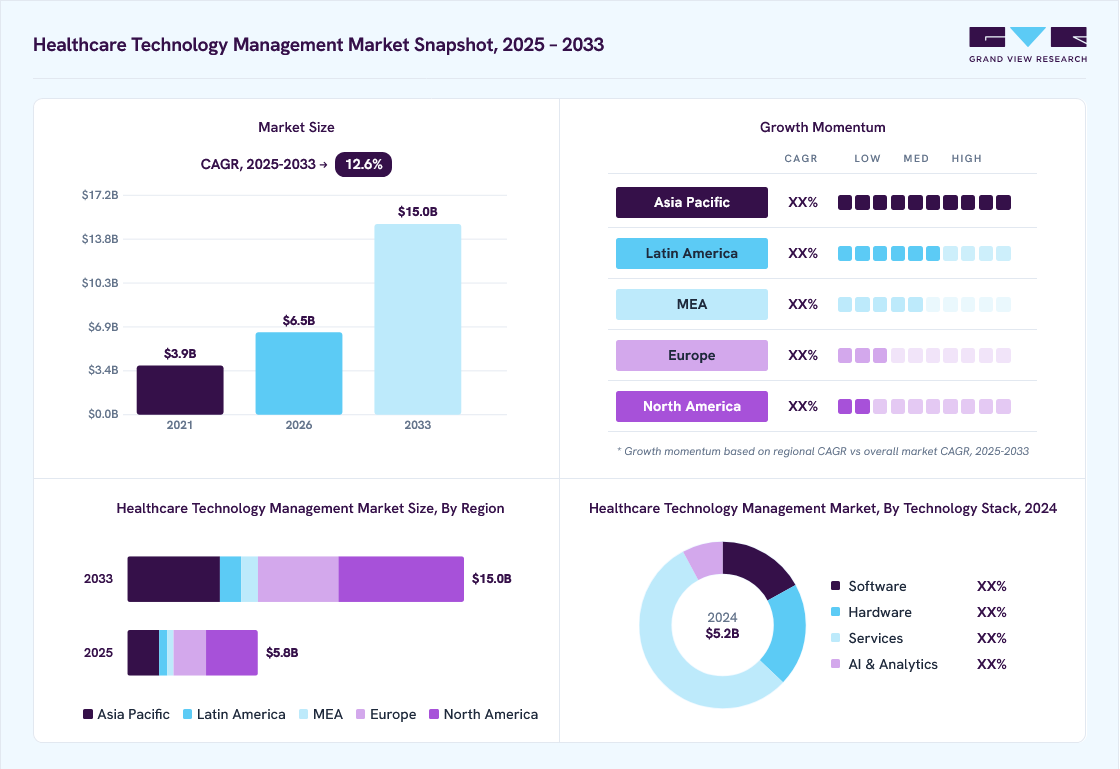The width and height of the screenshot is (1120, 769).
Task: Click the $6.5B bar value label
Action: click(299, 321)
